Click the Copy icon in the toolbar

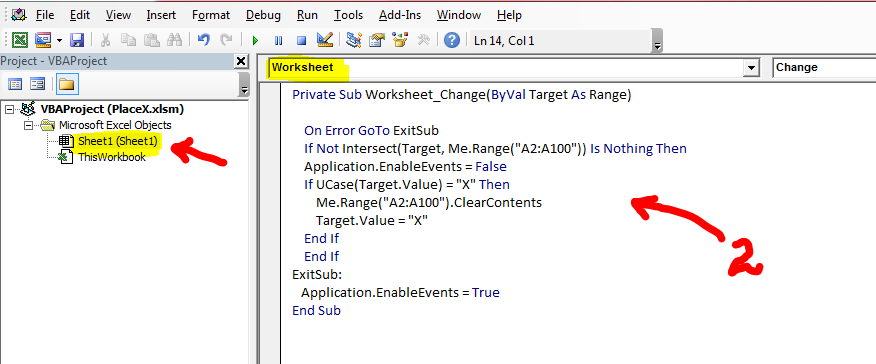pyautogui.click(x=128, y=40)
